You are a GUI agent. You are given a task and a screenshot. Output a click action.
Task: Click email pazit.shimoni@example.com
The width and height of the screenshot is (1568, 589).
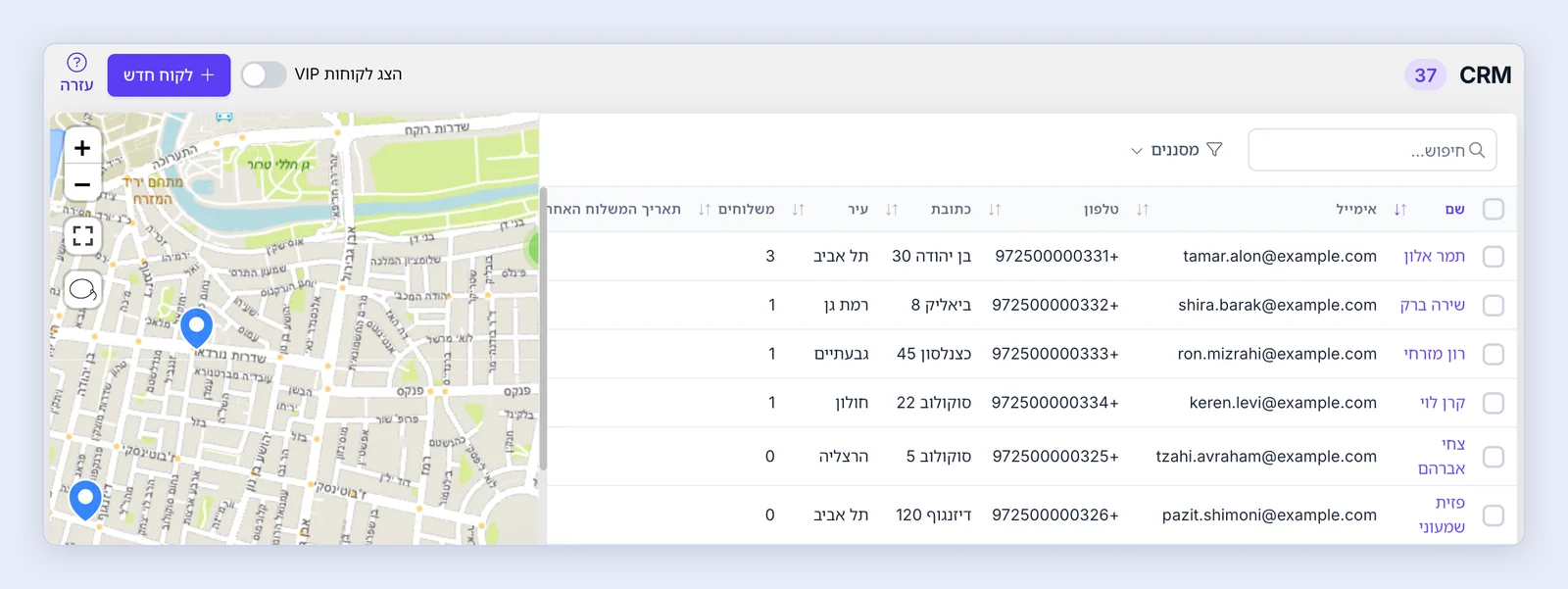(1269, 515)
